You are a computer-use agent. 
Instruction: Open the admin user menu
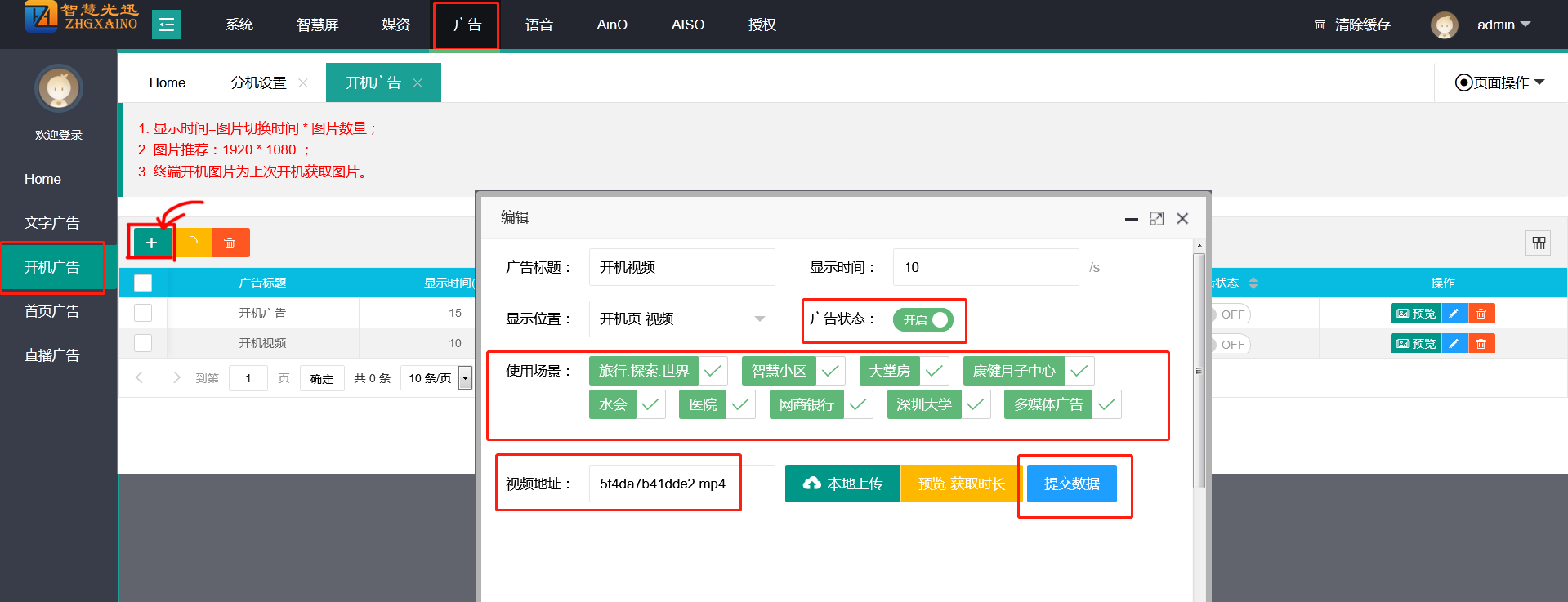point(1503,25)
